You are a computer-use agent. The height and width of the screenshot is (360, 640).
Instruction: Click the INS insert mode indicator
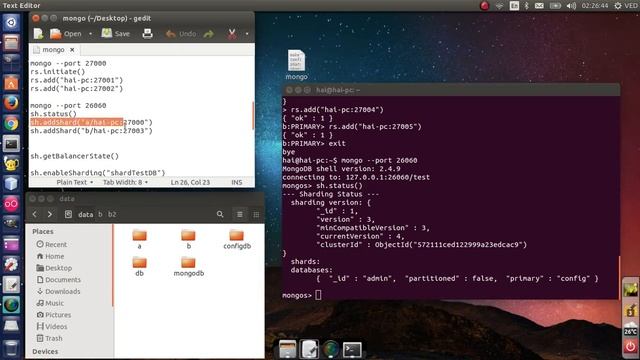(x=237, y=182)
